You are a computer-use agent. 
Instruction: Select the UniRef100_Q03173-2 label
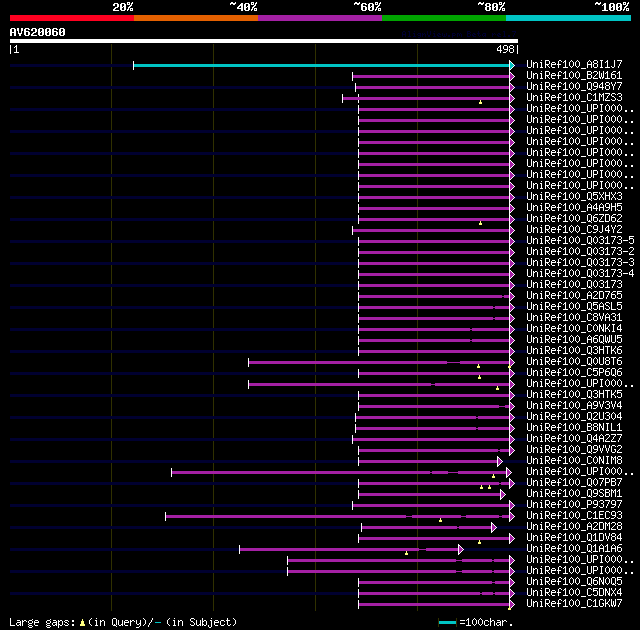pyautogui.click(x=580, y=251)
